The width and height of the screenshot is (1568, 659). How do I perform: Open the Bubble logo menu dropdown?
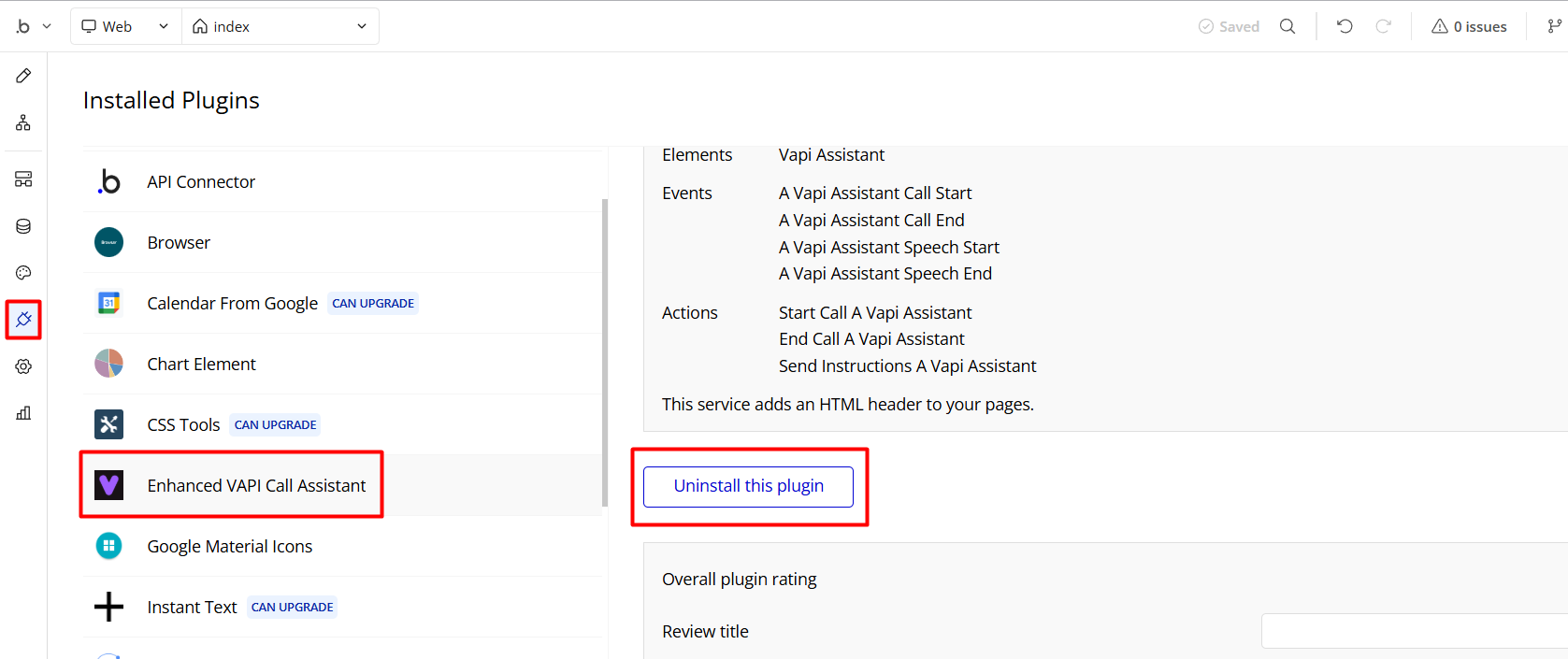33,26
